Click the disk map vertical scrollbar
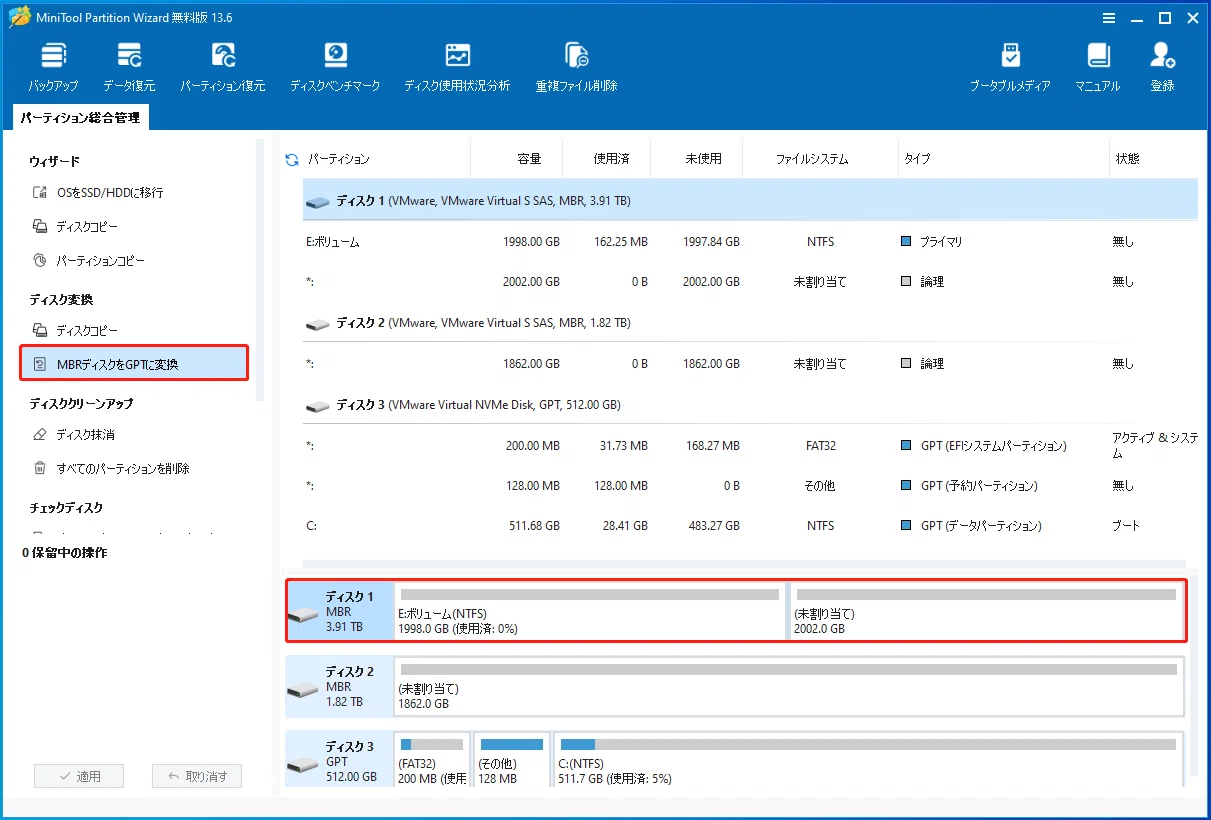The image size is (1211, 820). tap(1192, 675)
